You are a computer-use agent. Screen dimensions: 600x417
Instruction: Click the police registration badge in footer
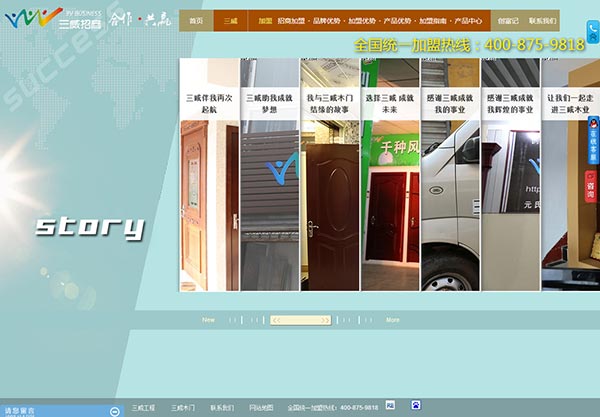click(390, 405)
